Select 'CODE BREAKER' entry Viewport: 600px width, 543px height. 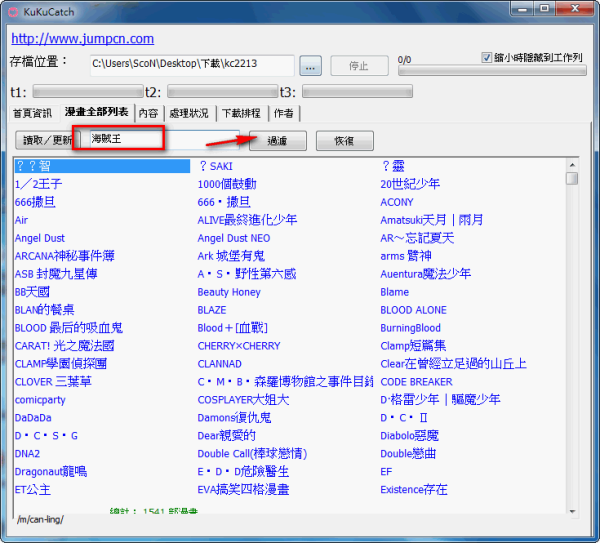(x=416, y=382)
